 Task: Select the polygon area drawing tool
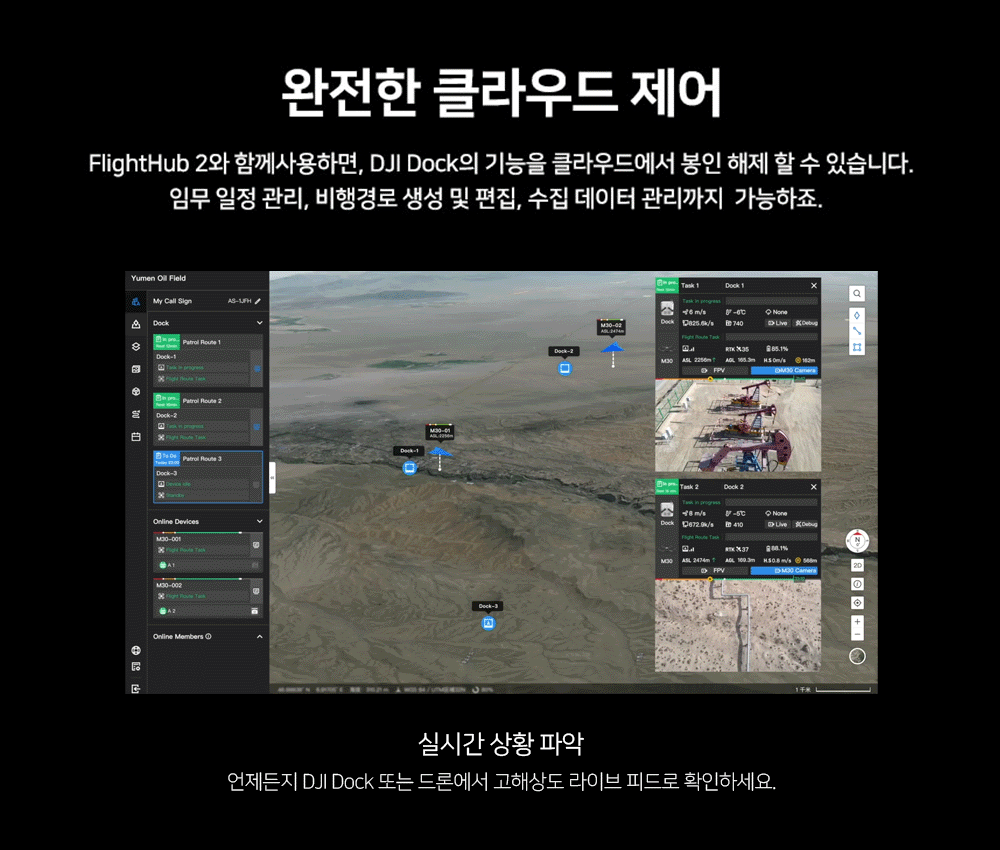pos(857,348)
